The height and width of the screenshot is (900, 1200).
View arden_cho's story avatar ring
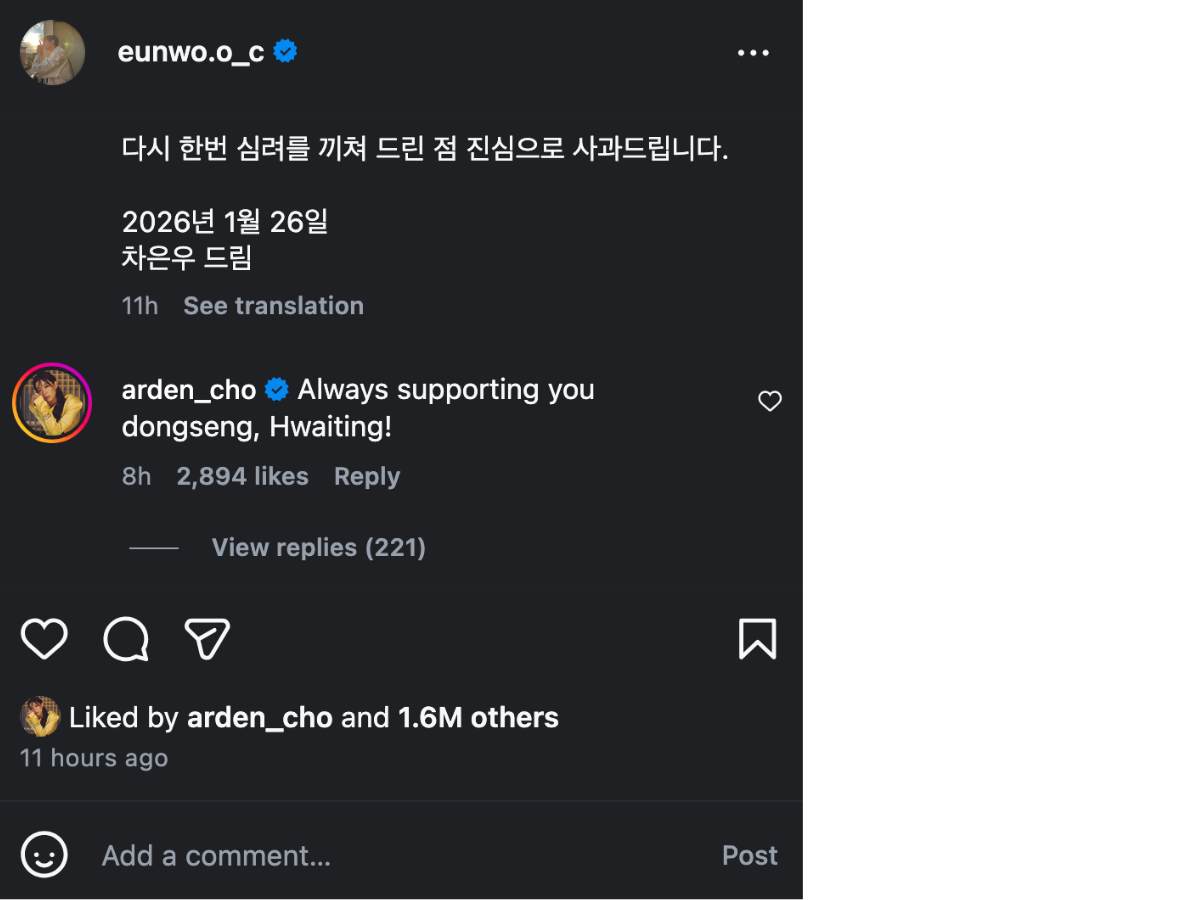(52, 403)
